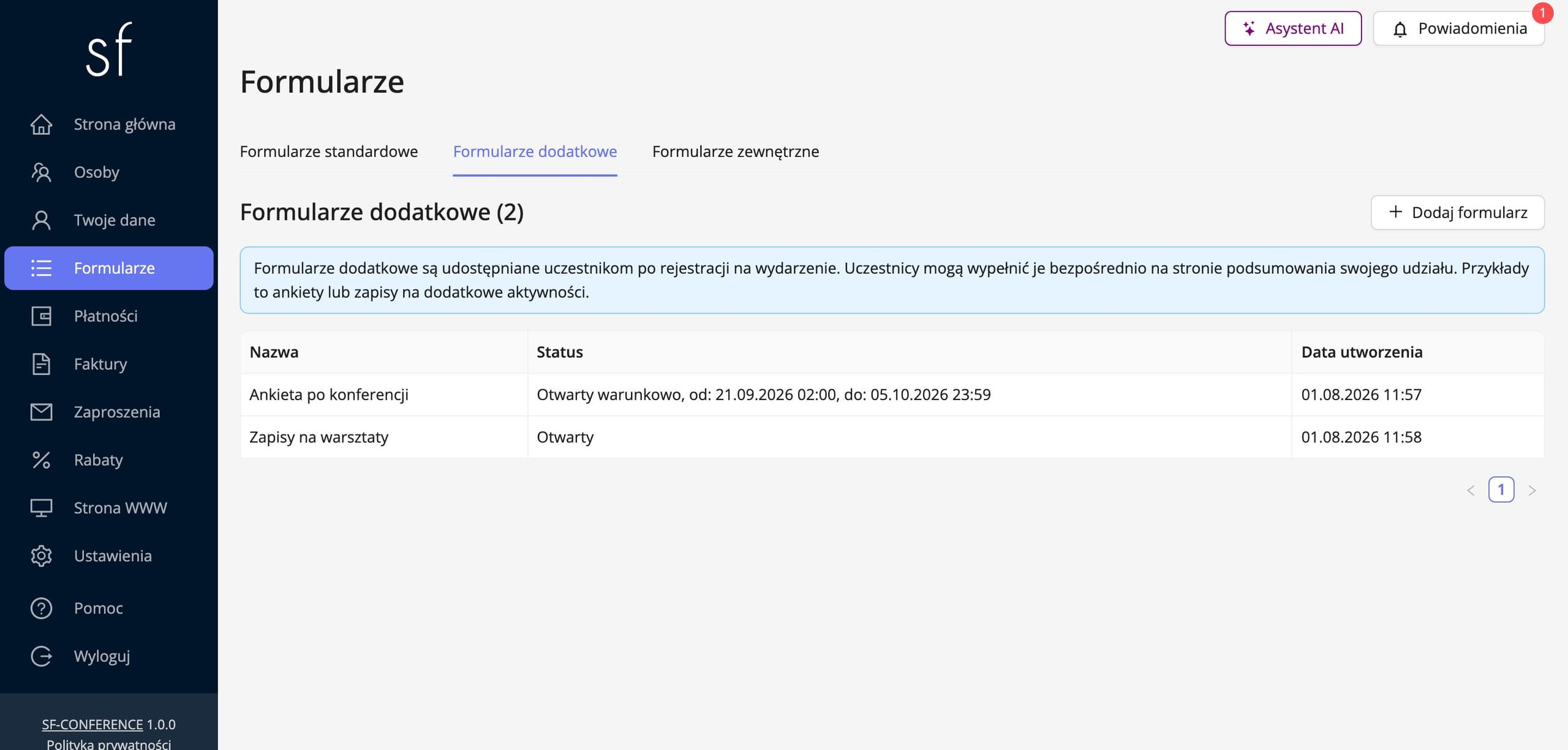1568x750 pixels.
Task: Follow the SF-CONFERENCE link in footer
Action: tap(92, 724)
